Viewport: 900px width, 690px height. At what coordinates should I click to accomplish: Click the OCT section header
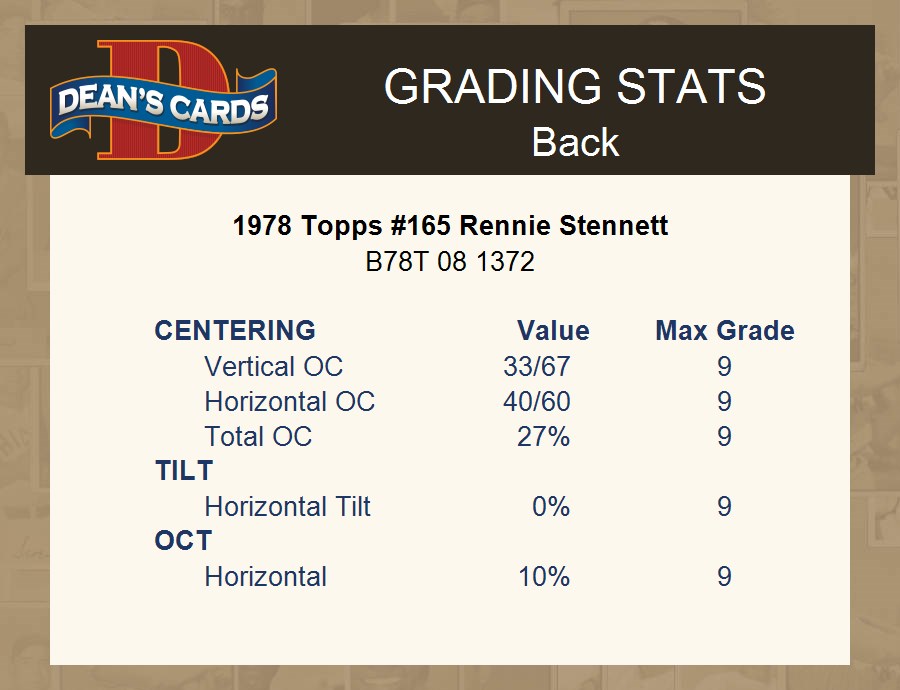183,541
